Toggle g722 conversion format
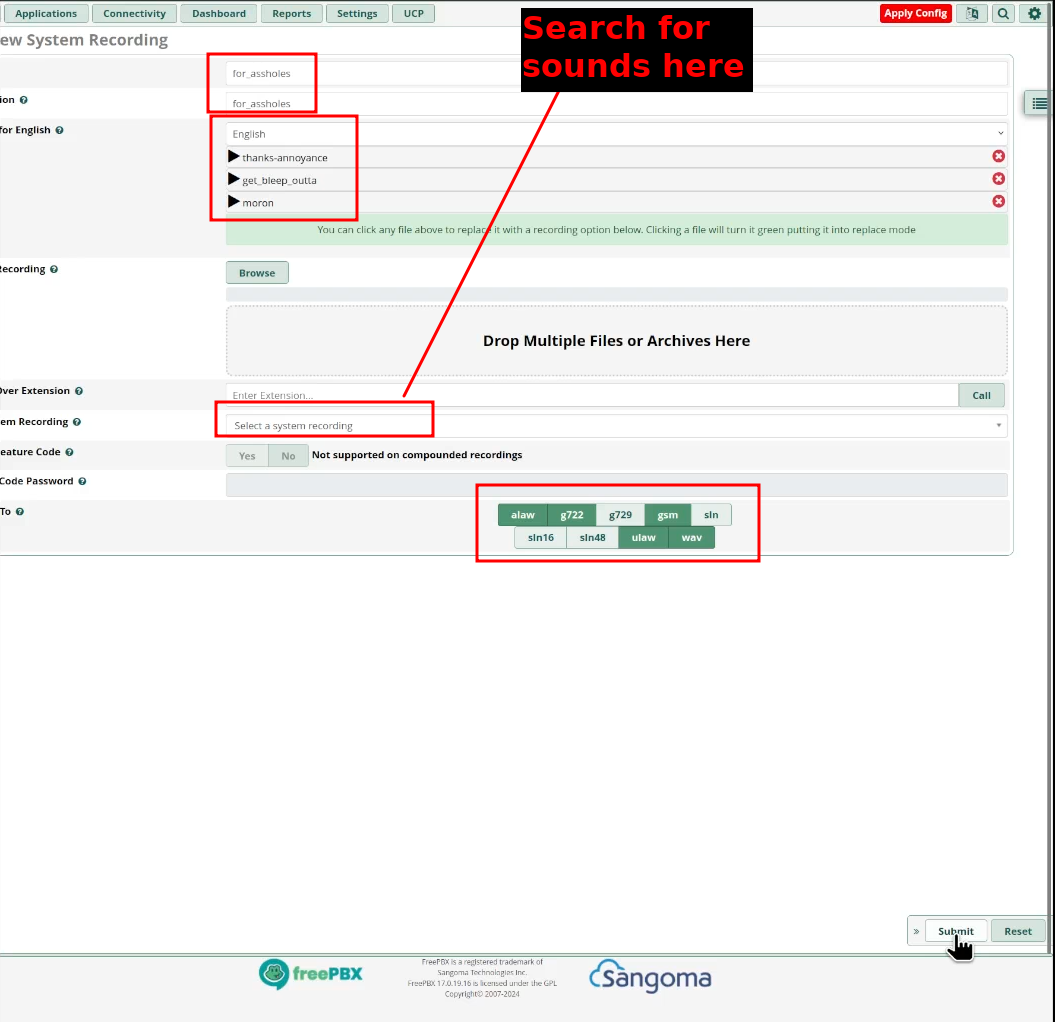This screenshot has height=1022, width=1055. (x=572, y=515)
